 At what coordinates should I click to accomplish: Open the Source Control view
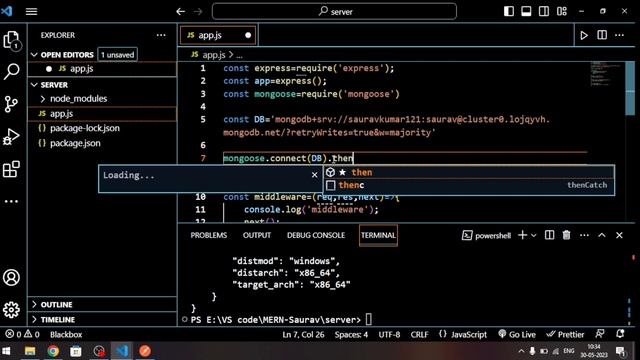[x=11, y=104]
